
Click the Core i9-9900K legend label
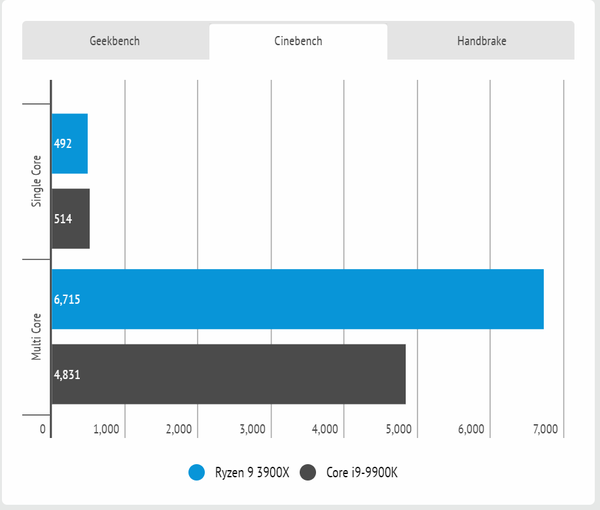click(362, 473)
